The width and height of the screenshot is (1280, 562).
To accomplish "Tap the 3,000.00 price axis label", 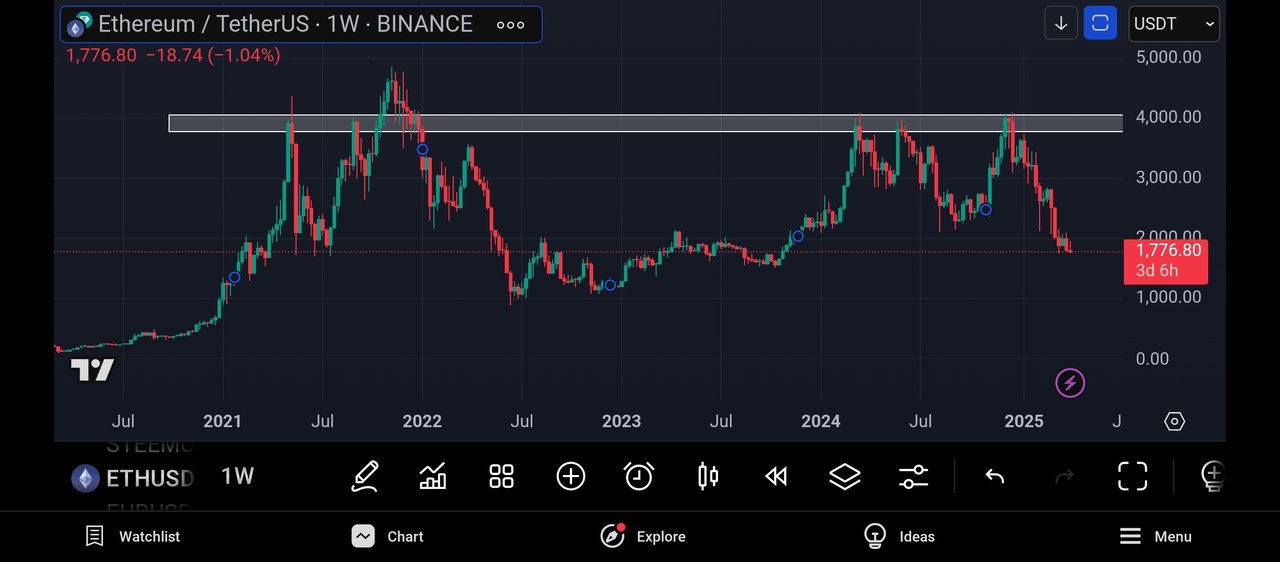I will 1168,177.
